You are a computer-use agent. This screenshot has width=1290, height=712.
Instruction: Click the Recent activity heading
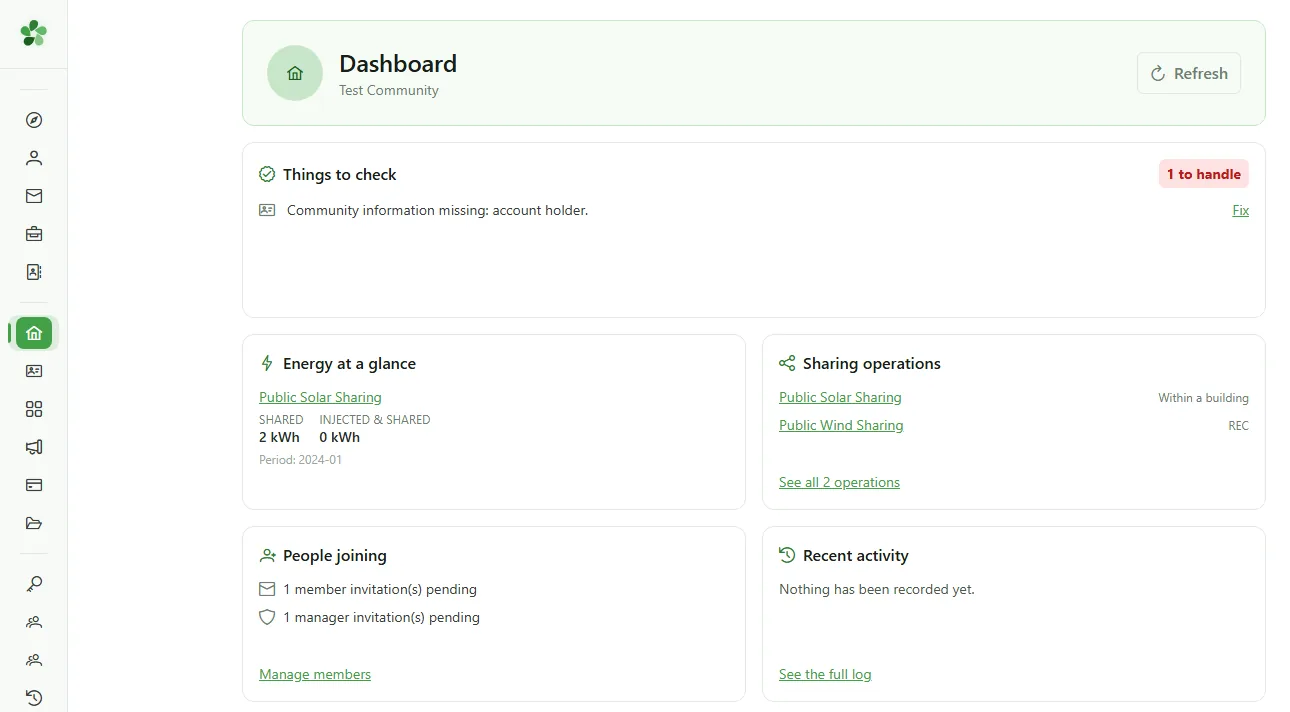pos(856,555)
